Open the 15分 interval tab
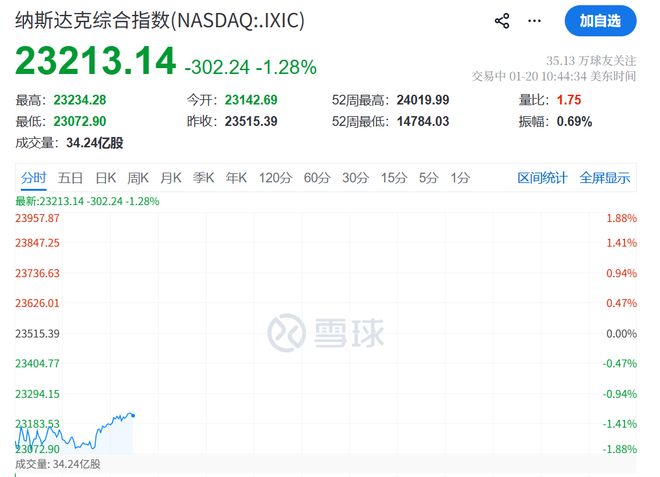 coord(394,178)
